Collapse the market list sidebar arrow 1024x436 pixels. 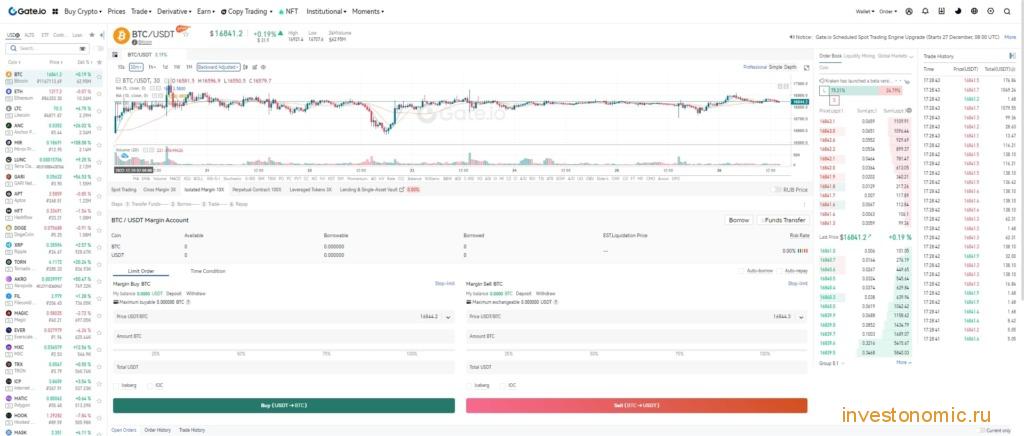(101, 35)
